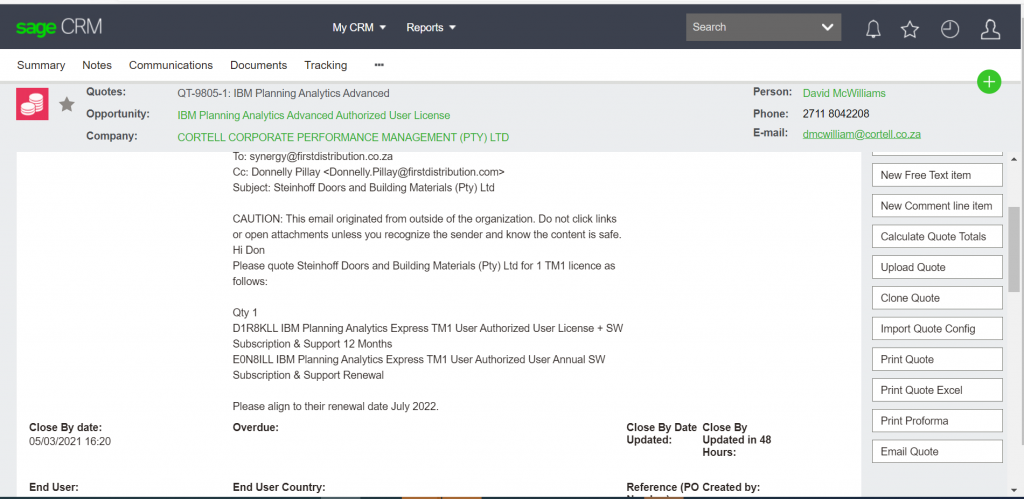The width and height of the screenshot is (1024, 499).
Task: Type in the Search input field
Action: pos(750,27)
